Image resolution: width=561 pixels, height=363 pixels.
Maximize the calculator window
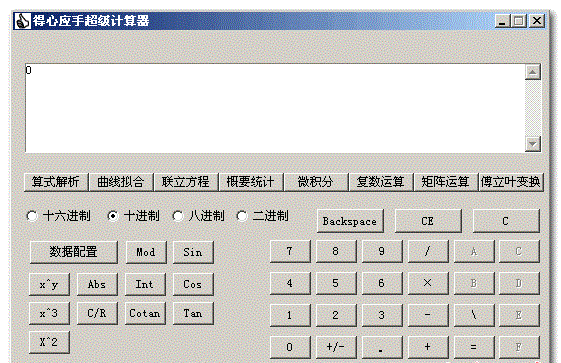pos(519,21)
